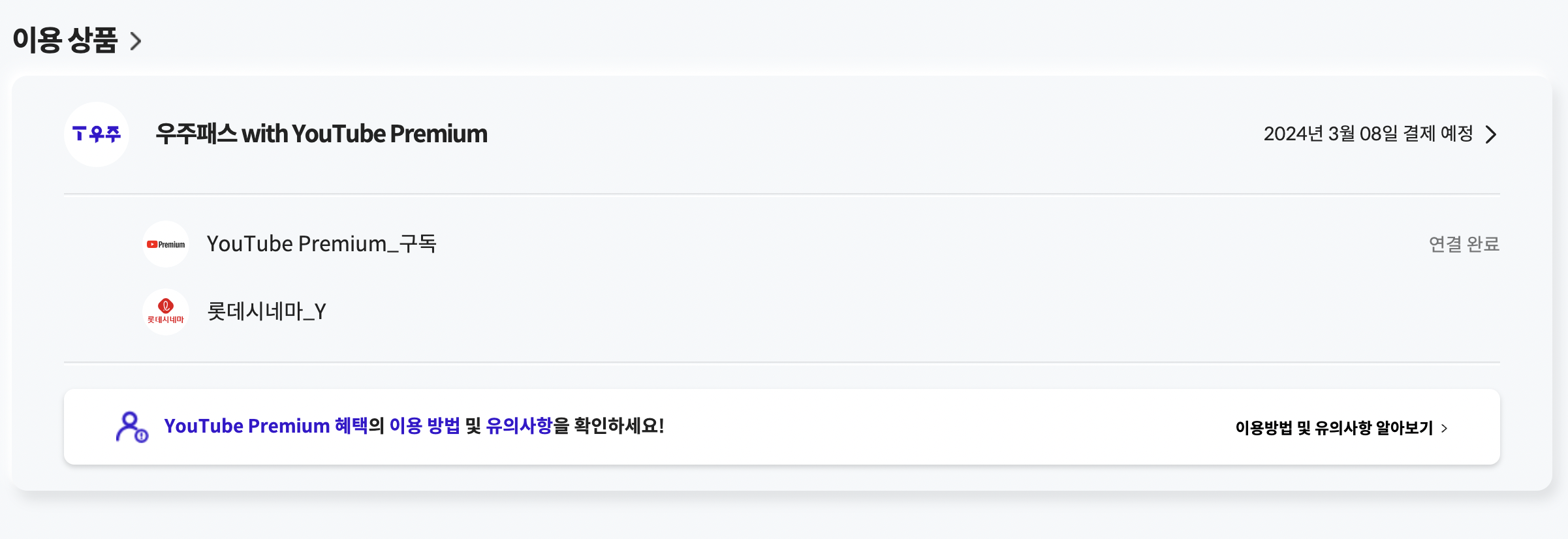The width and height of the screenshot is (1568, 539).
Task: Click the YouTube Premium 혜택 banner card
Action: (x=782, y=426)
